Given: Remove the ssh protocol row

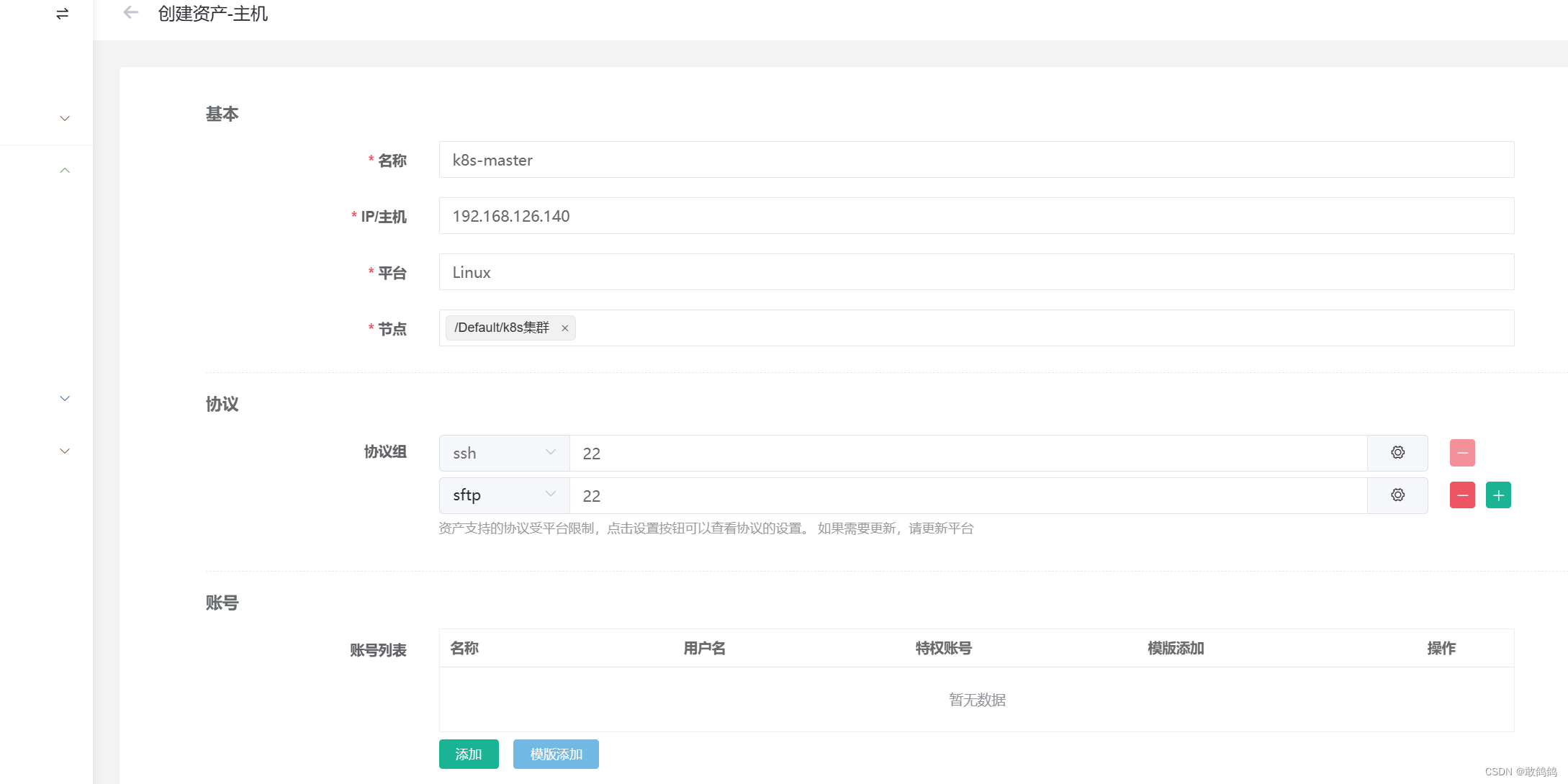Looking at the screenshot, I should click(x=1462, y=453).
